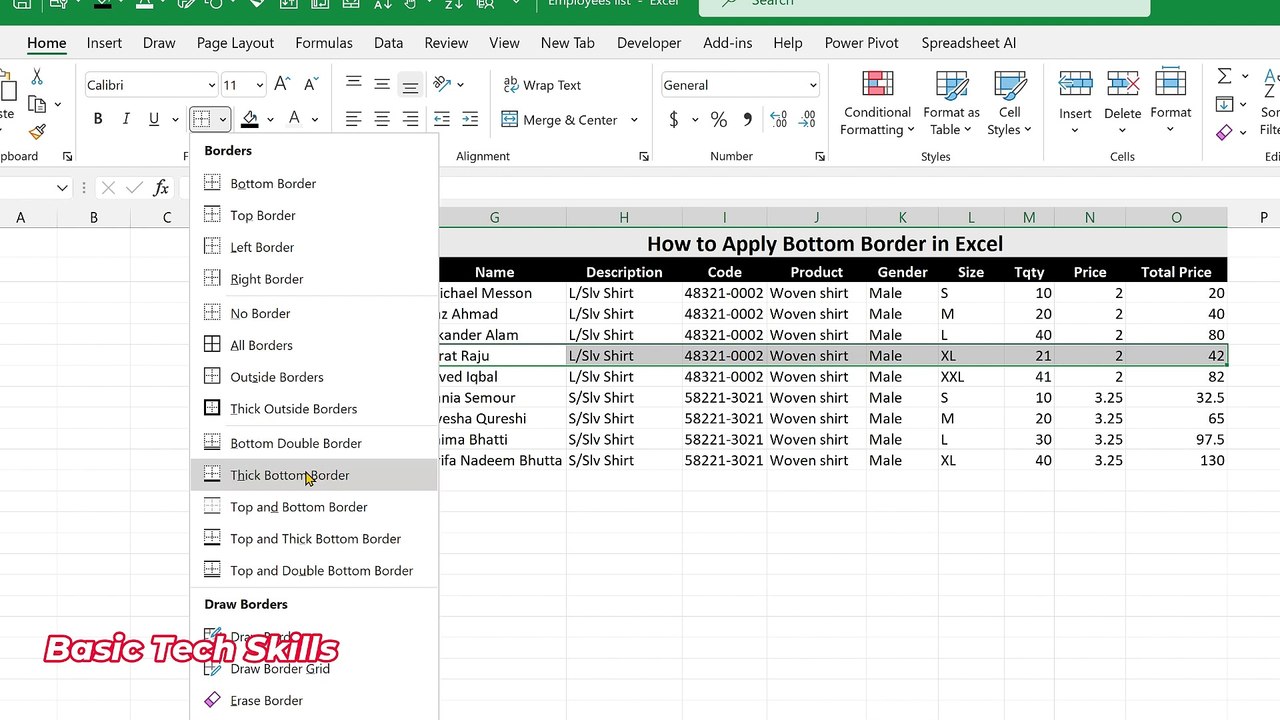Click the Decrease Font Size icon
The image size is (1280, 720).
[311, 85]
